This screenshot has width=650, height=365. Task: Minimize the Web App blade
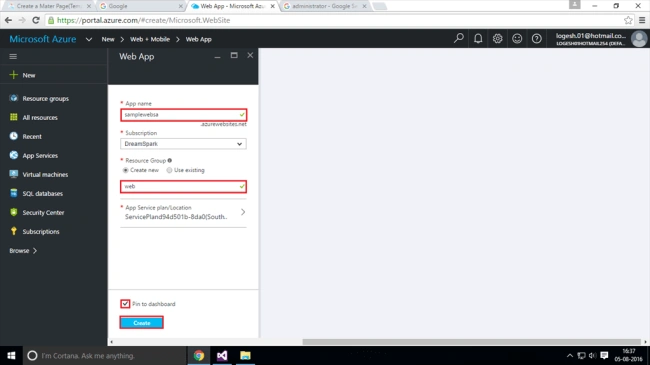217,56
